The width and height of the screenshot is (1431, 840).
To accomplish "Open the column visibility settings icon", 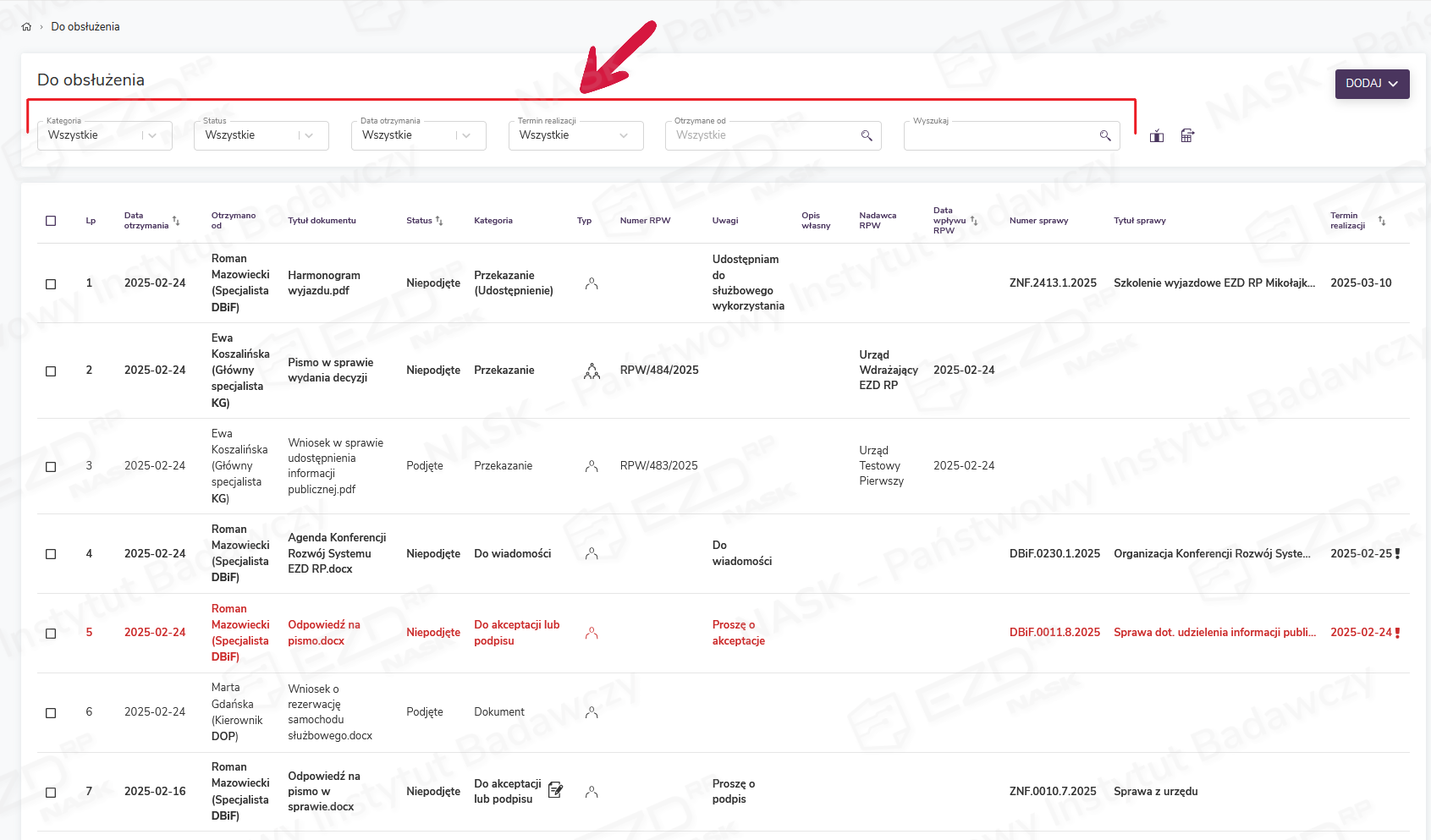I will [x=1157, y=136].
